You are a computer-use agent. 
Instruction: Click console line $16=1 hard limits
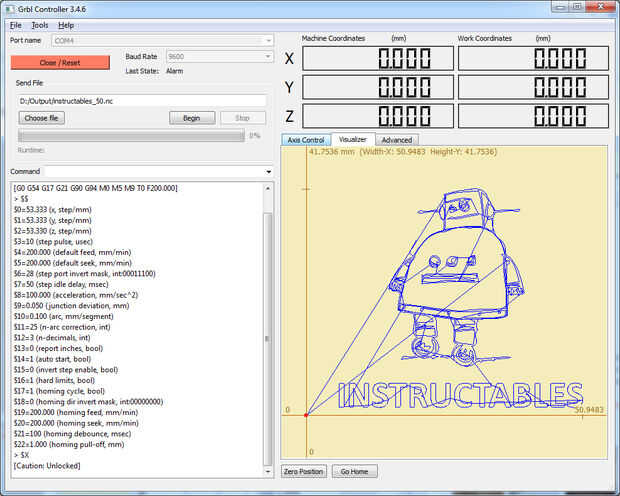pos(54,381)
